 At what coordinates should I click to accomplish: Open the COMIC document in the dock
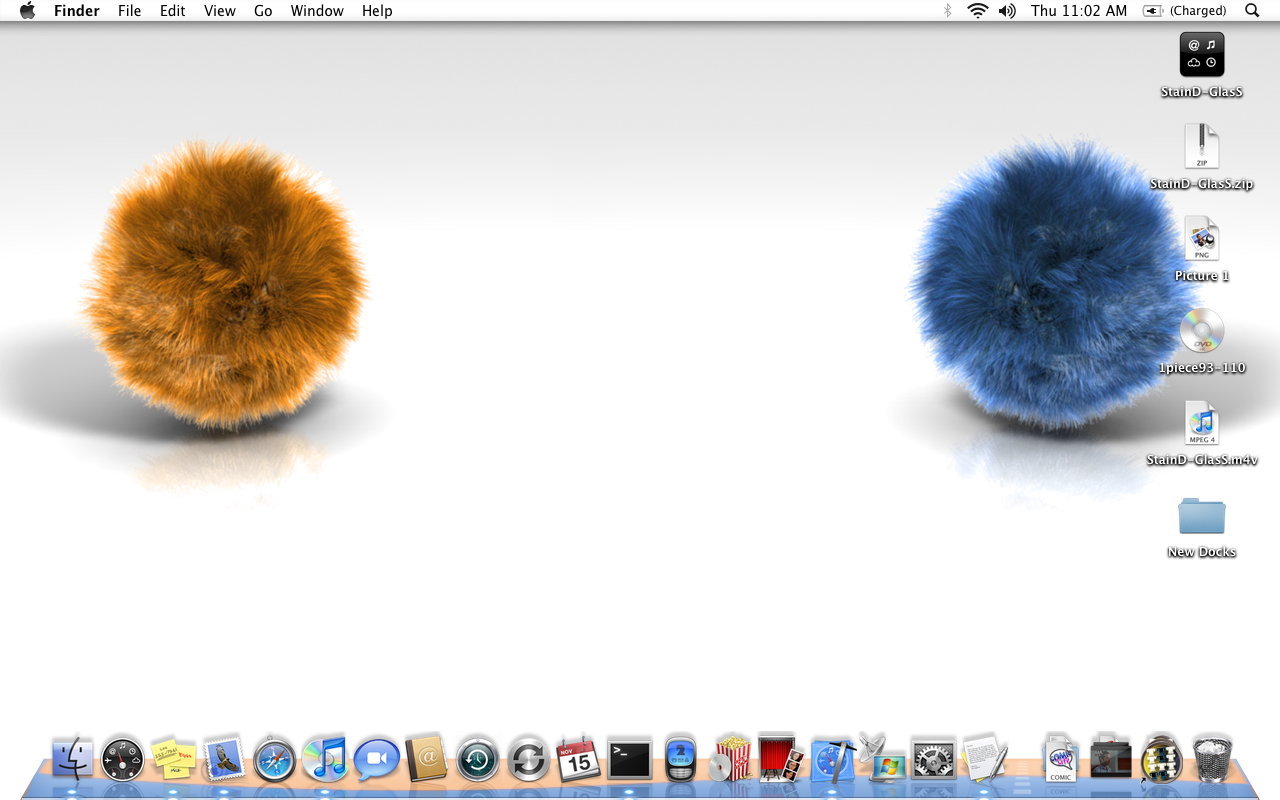click(1060, 759)
